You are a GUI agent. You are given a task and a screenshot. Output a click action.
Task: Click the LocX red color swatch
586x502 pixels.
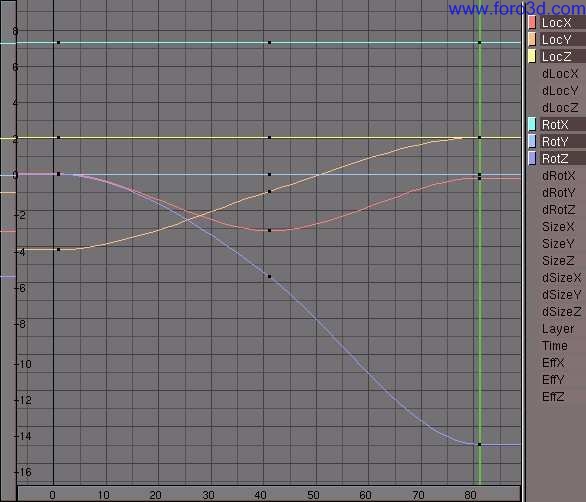pyautogui.click(x=532, y=22)
